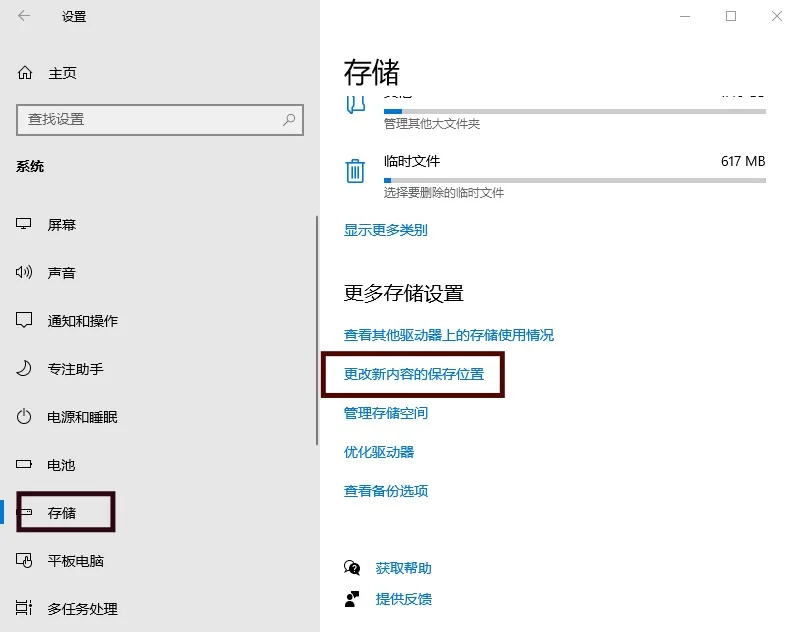Click the 获取帮助 question mark icon
Image resolution: width=800 pixels, height=632 pixels.
click(x=352, y=566)
